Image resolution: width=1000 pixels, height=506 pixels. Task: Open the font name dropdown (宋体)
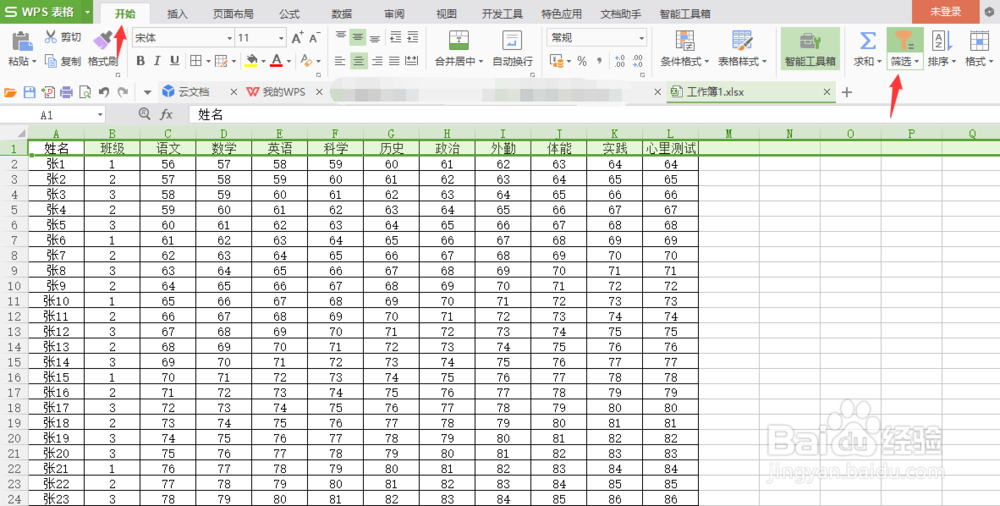[230, 38]
